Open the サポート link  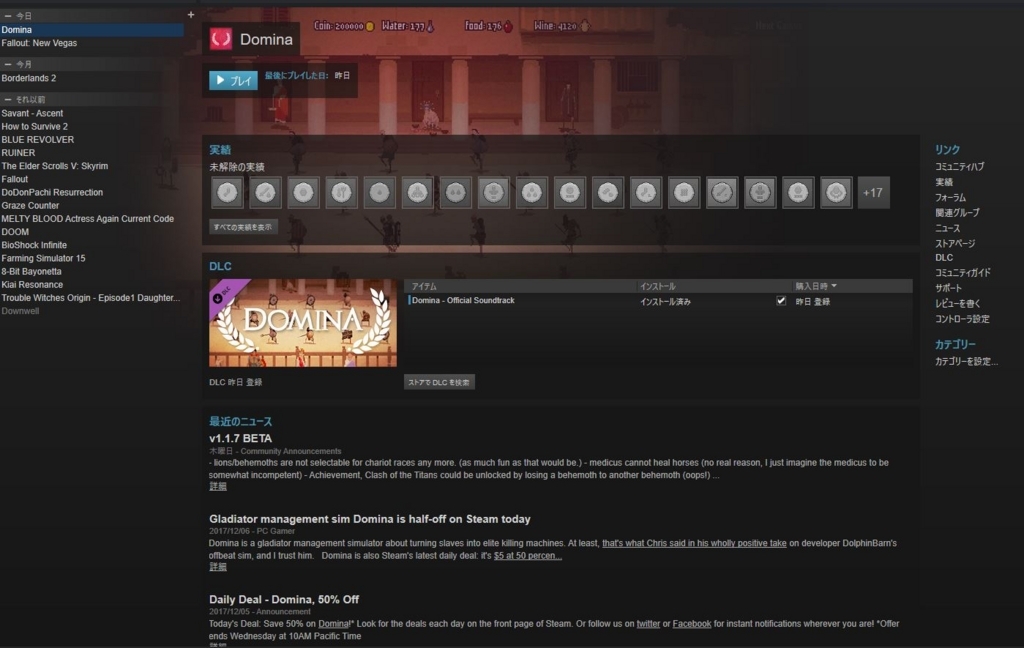(948, 288)
